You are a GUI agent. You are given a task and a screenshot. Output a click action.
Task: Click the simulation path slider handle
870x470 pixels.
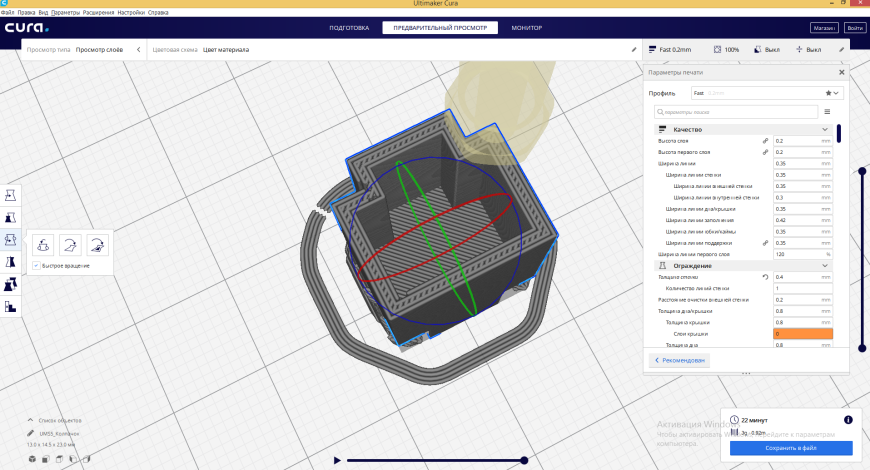524,460
